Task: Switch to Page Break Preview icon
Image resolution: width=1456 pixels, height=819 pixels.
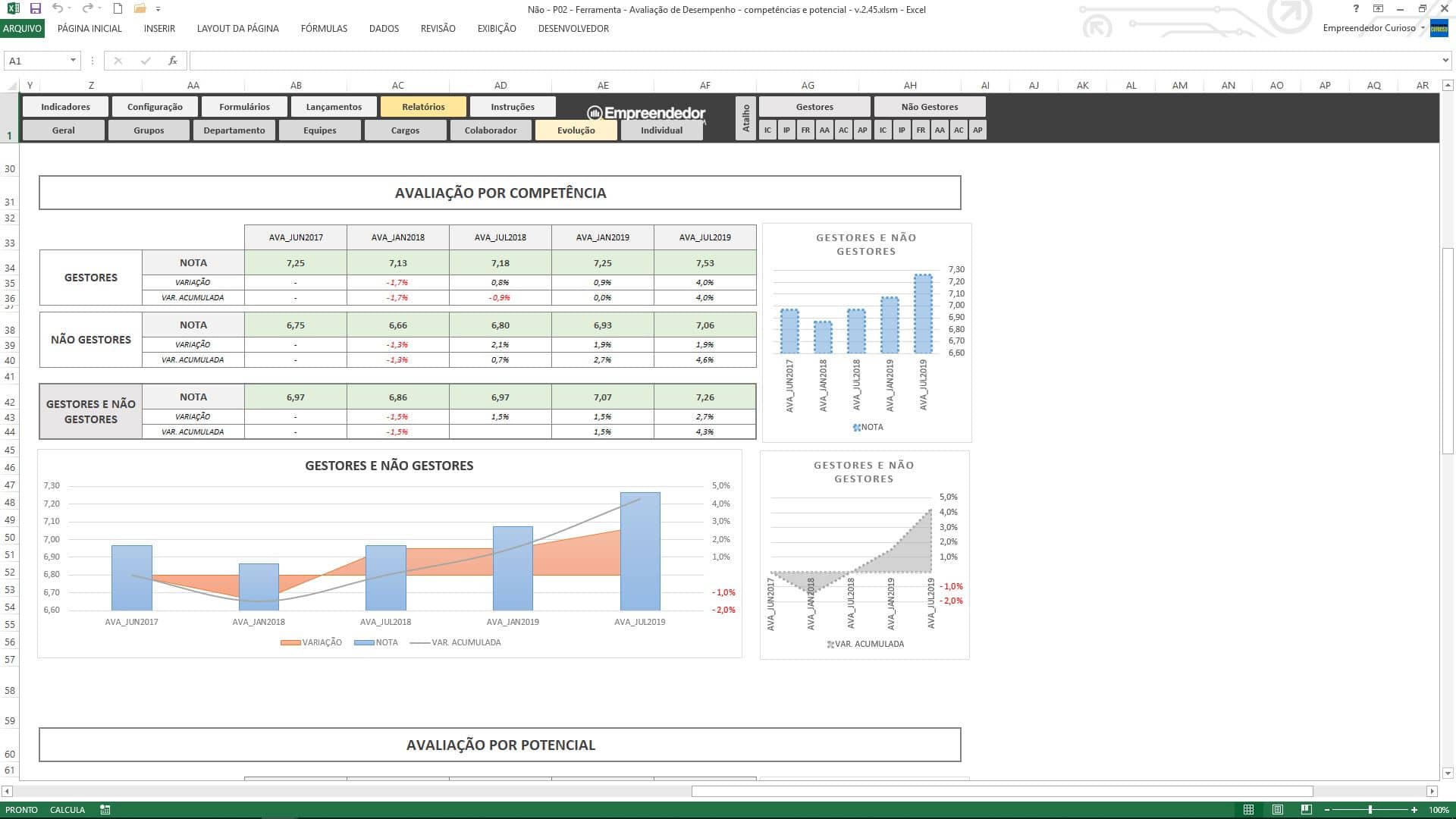Action: click(x=1306, y=810)
